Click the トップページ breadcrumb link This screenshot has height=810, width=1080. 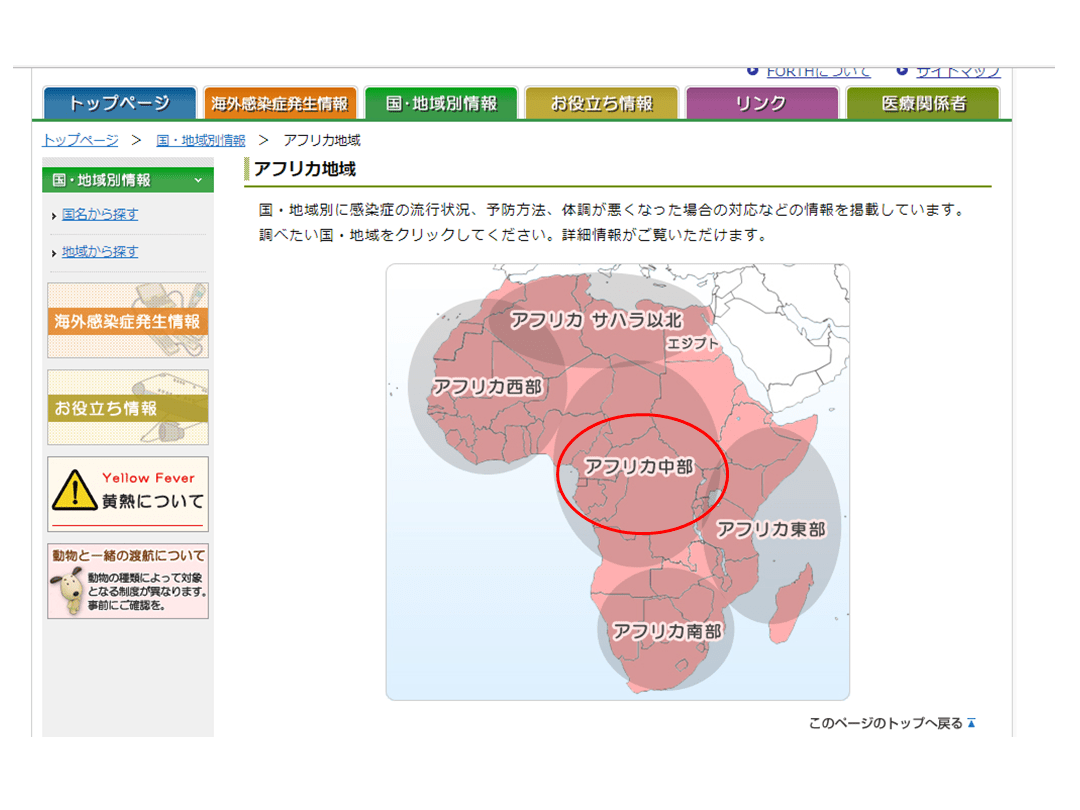pos(80,140)
